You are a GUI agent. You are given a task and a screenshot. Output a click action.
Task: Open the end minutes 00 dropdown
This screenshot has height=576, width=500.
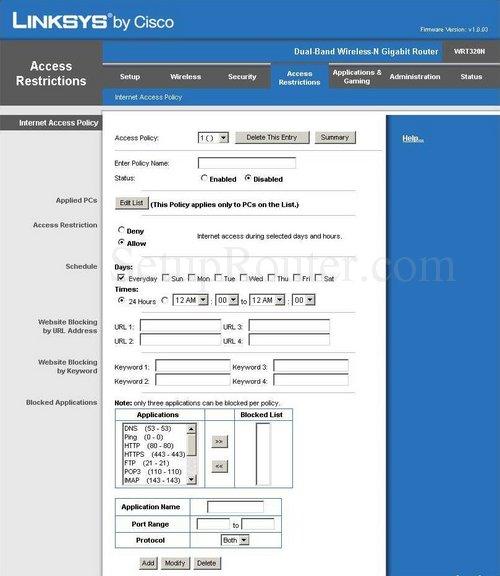[x=303, y=300]
